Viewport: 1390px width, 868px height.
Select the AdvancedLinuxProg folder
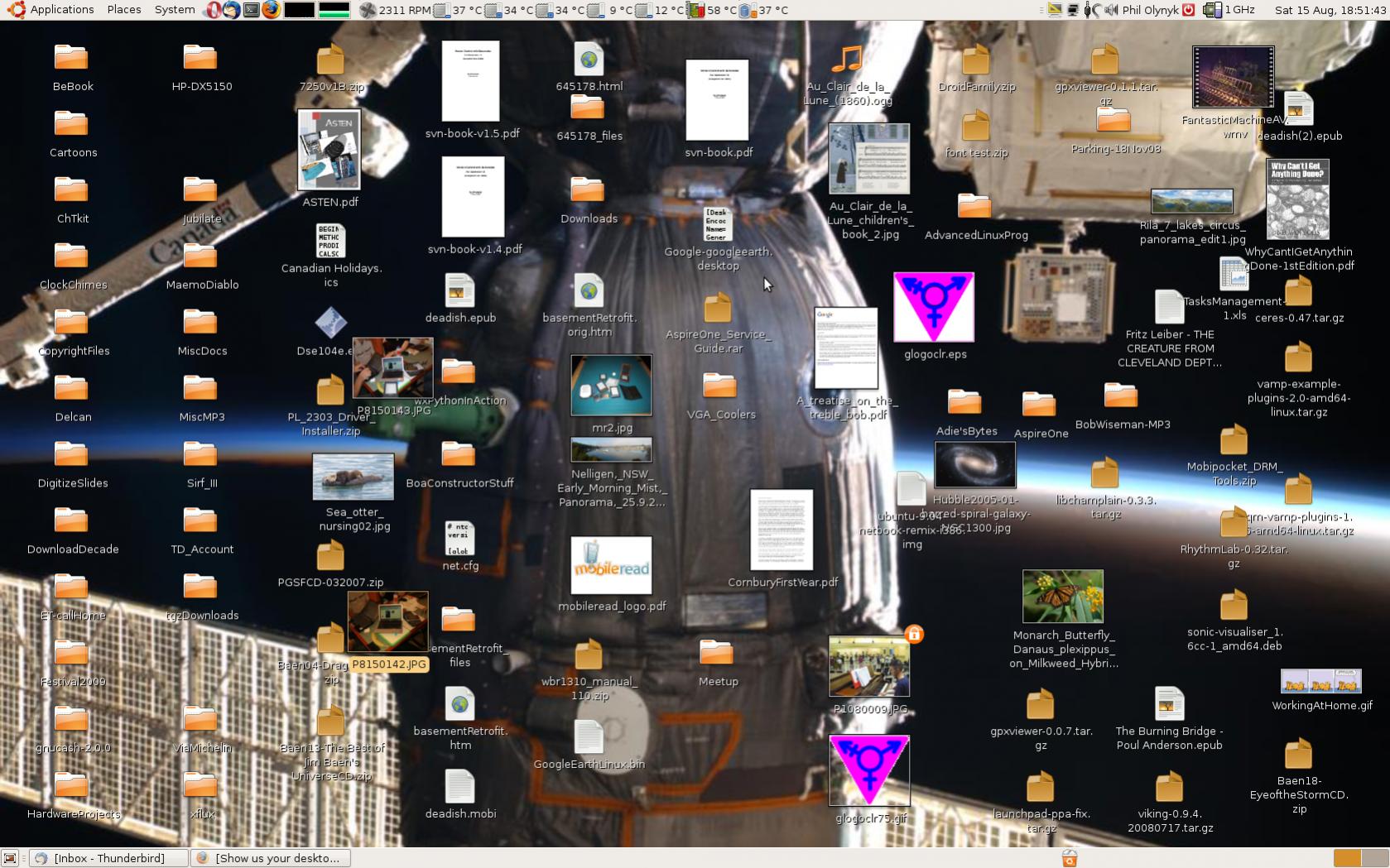975,216
